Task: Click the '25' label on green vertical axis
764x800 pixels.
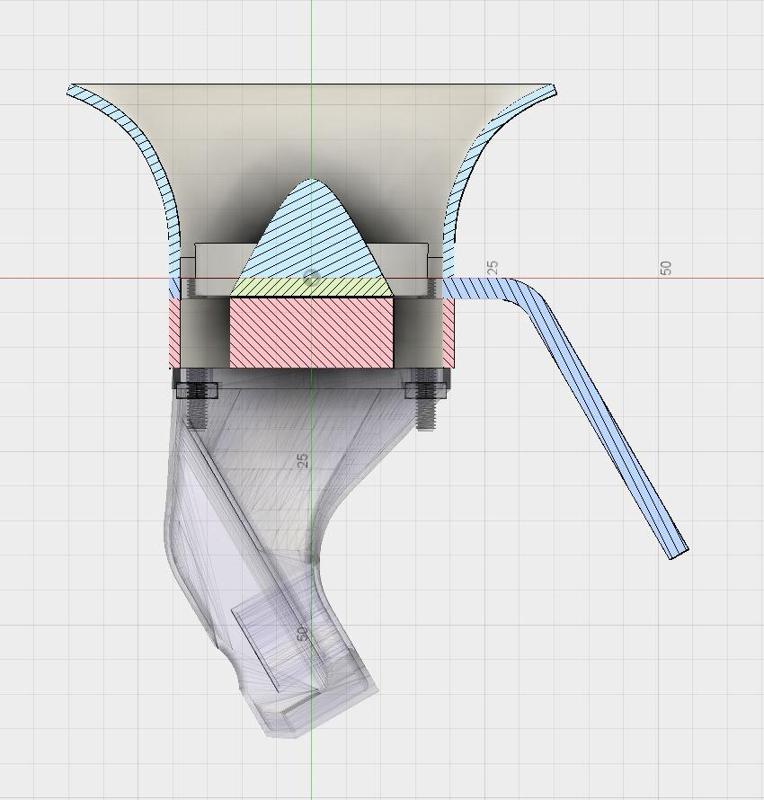Action: [x=303, y=461]
